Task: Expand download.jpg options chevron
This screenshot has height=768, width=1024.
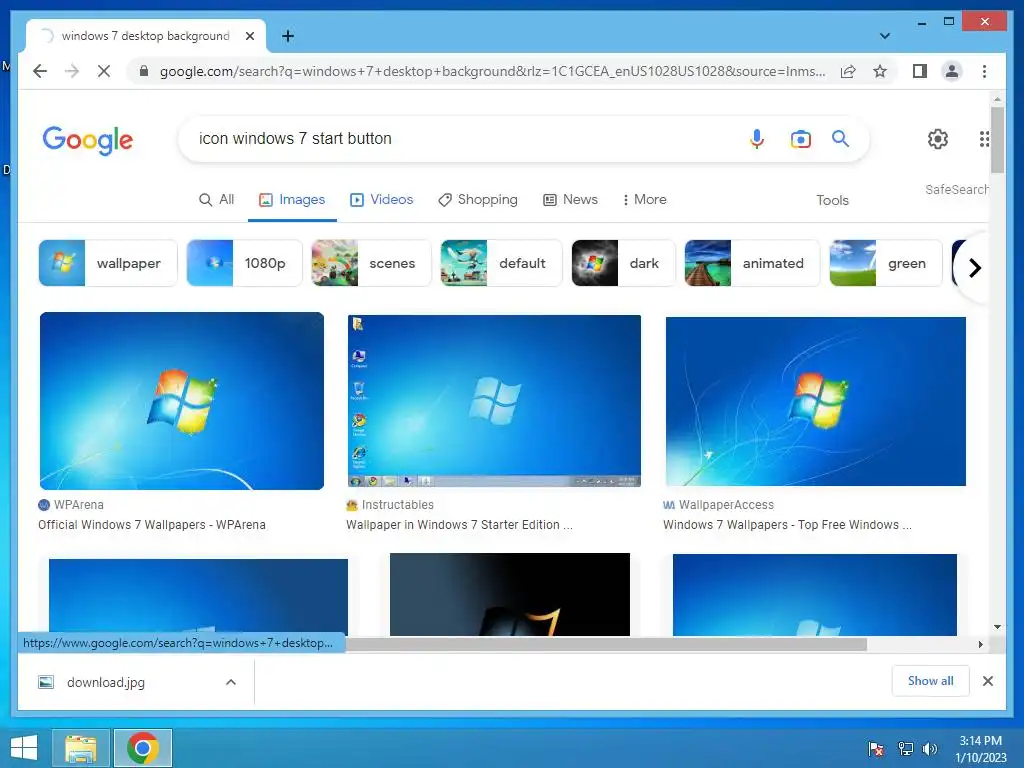Action: (231, 682)
